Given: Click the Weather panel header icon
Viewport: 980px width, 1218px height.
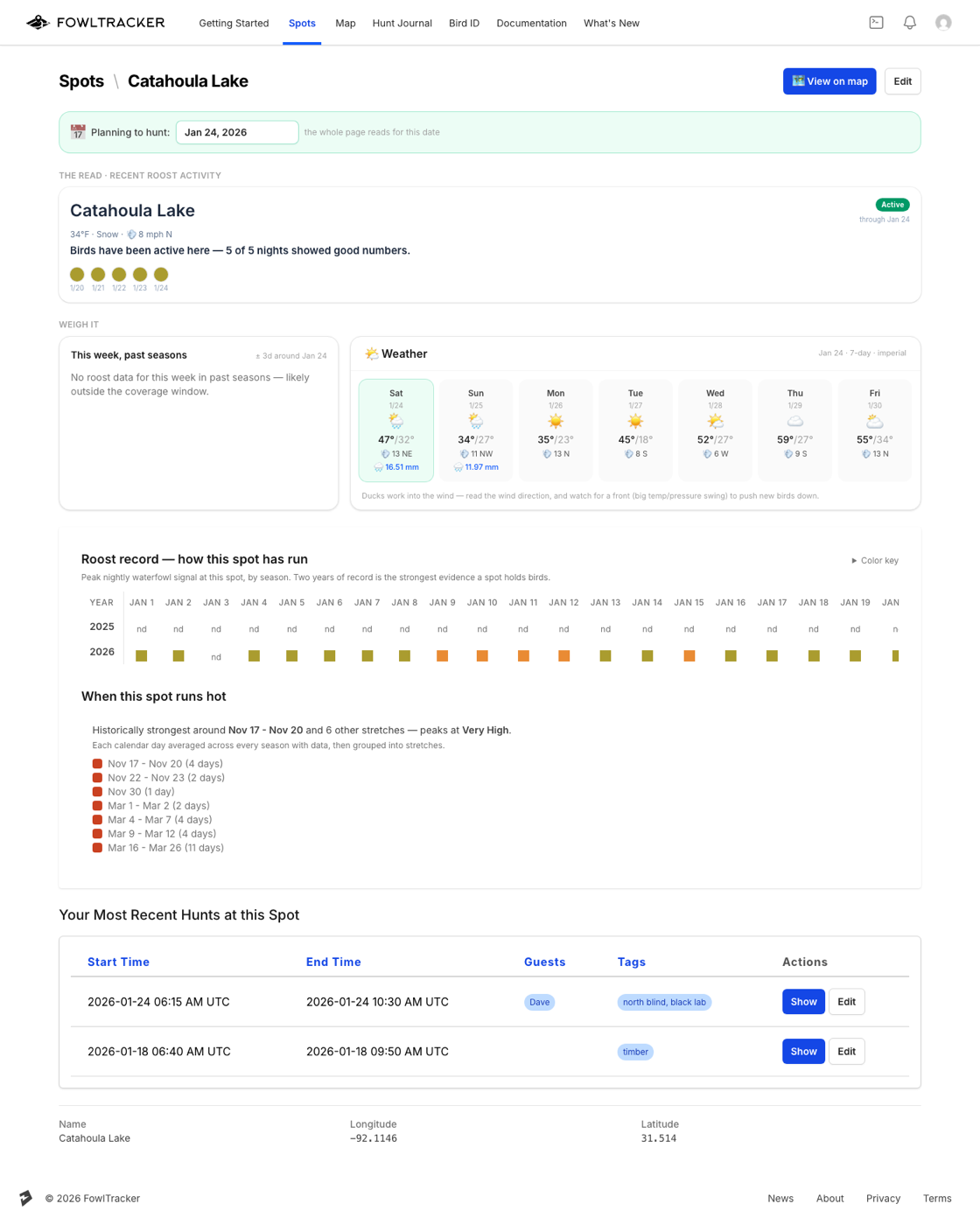Looking at the screenshot, I should tap(371, 353).
